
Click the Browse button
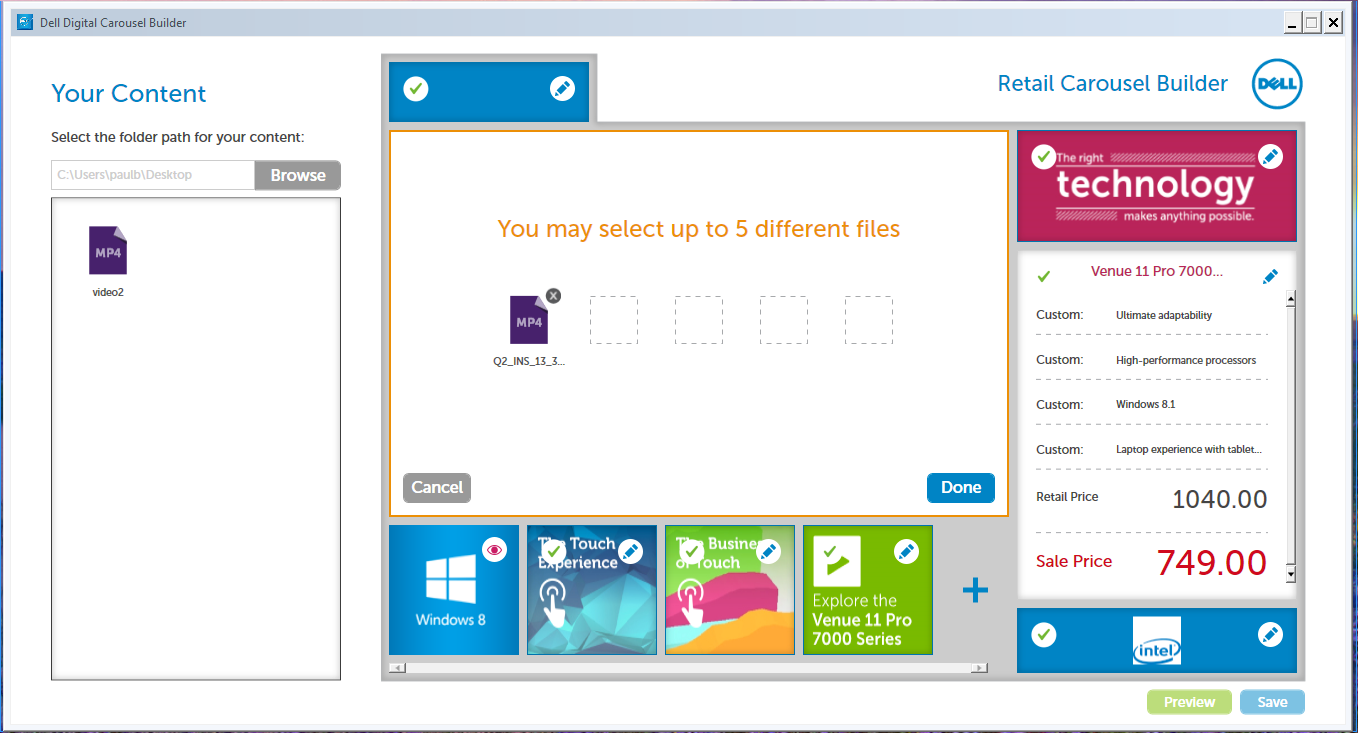click(x=298, y=175)
